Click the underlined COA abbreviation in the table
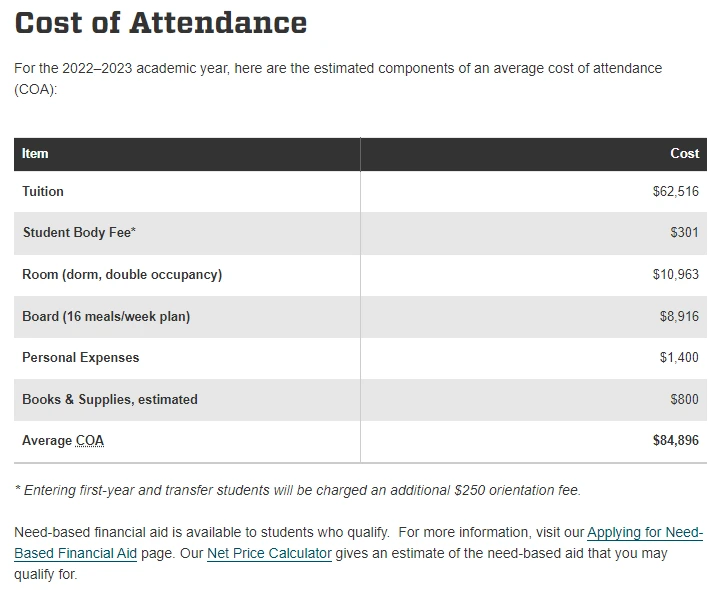This screenshot has width=723, height=590. click(x=90, y=441)
